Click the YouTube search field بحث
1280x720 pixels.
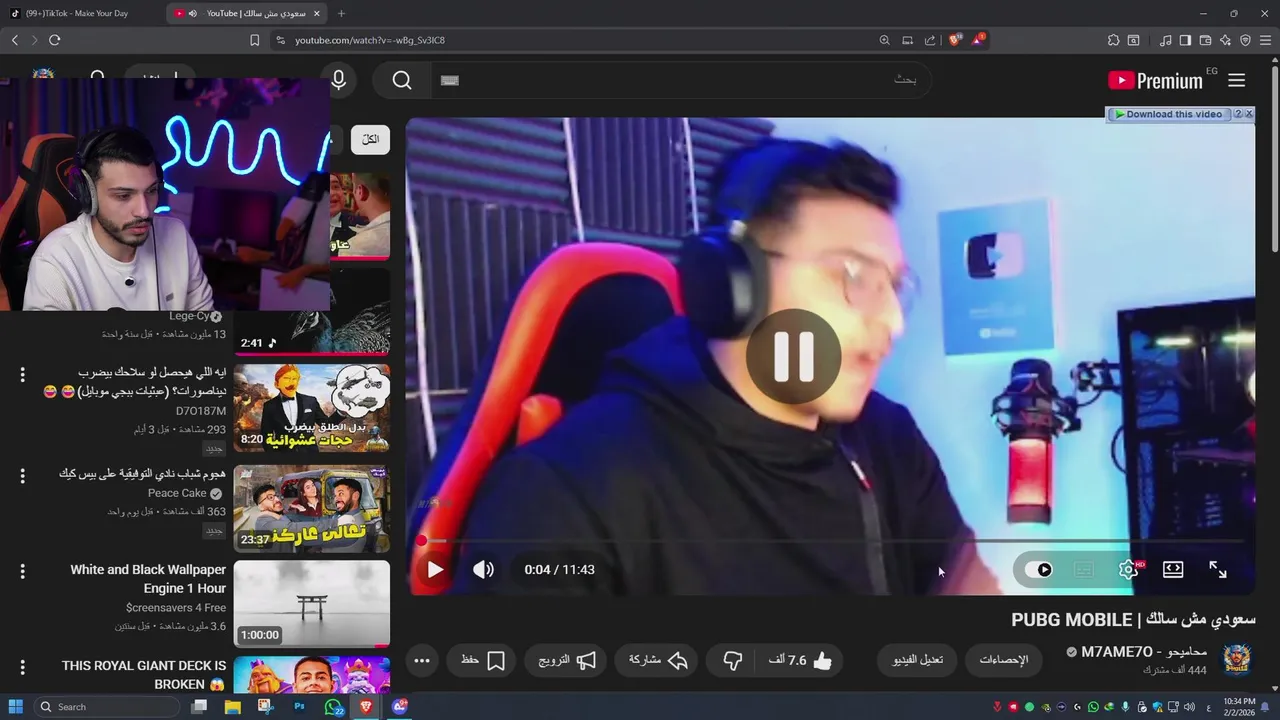coord(680,80)
